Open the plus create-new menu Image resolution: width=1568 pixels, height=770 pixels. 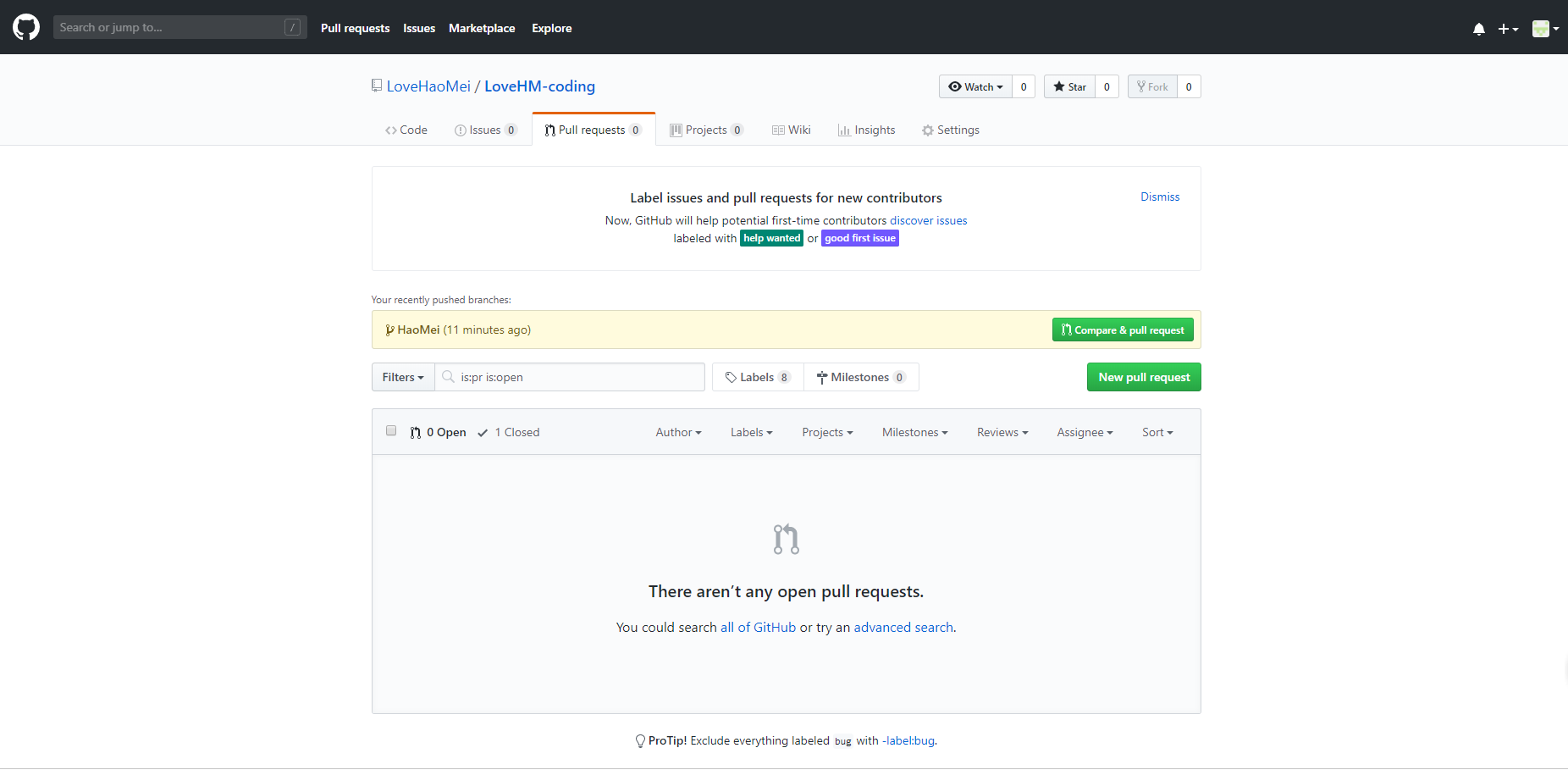tap(1508, 29)
